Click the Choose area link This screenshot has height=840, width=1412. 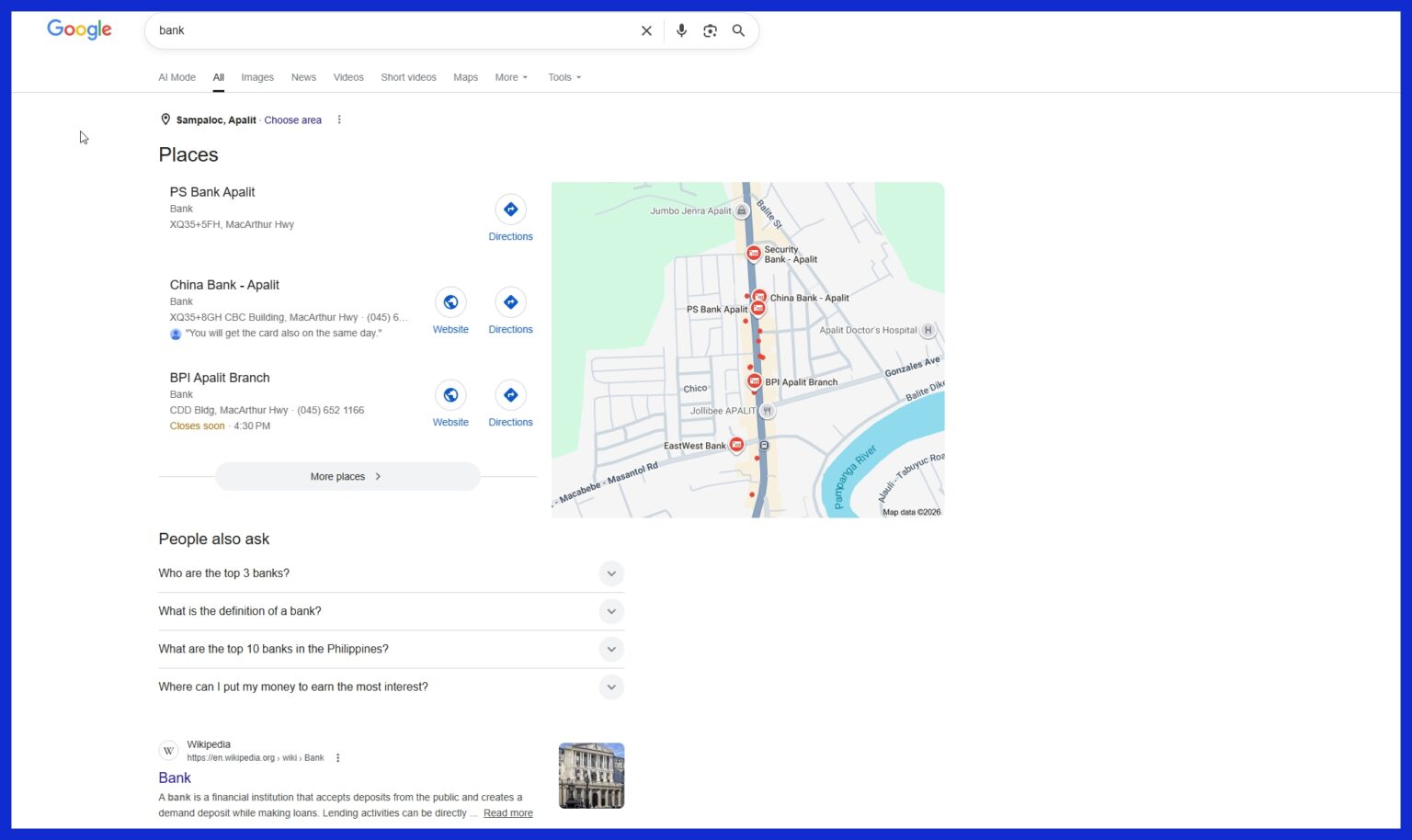click(292, 119)
